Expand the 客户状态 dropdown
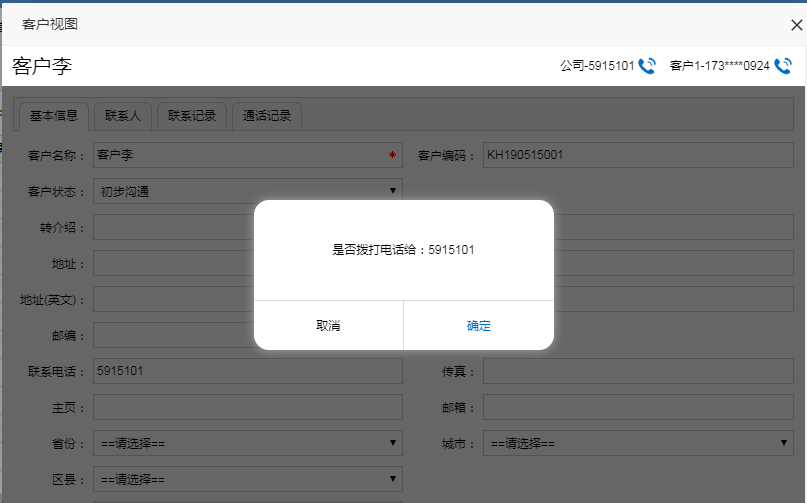The width and height of the screenshot is (807, 503). click(247, 191)
